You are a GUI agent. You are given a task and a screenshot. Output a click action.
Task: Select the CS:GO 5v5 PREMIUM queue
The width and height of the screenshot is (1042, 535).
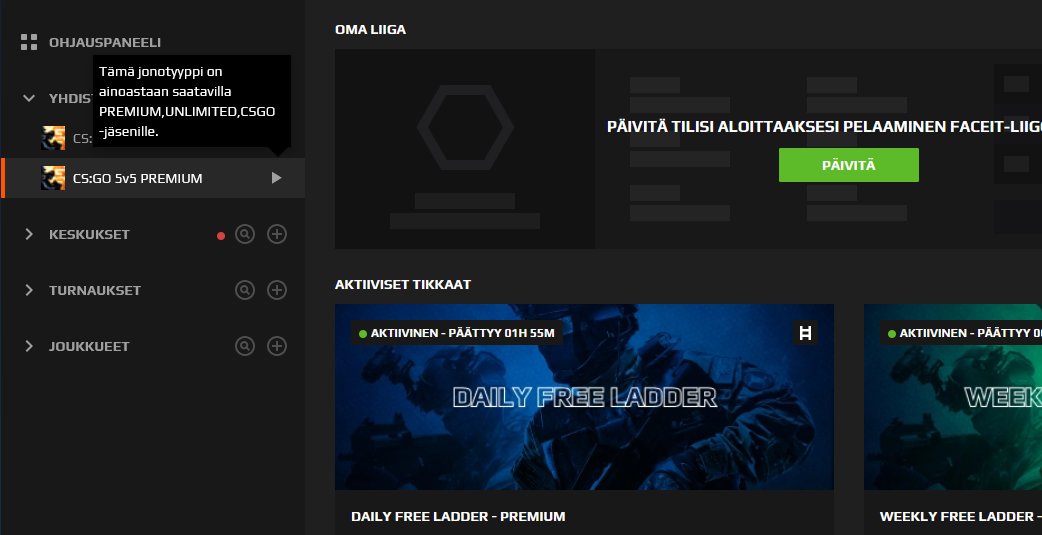(x=154, y=178)
